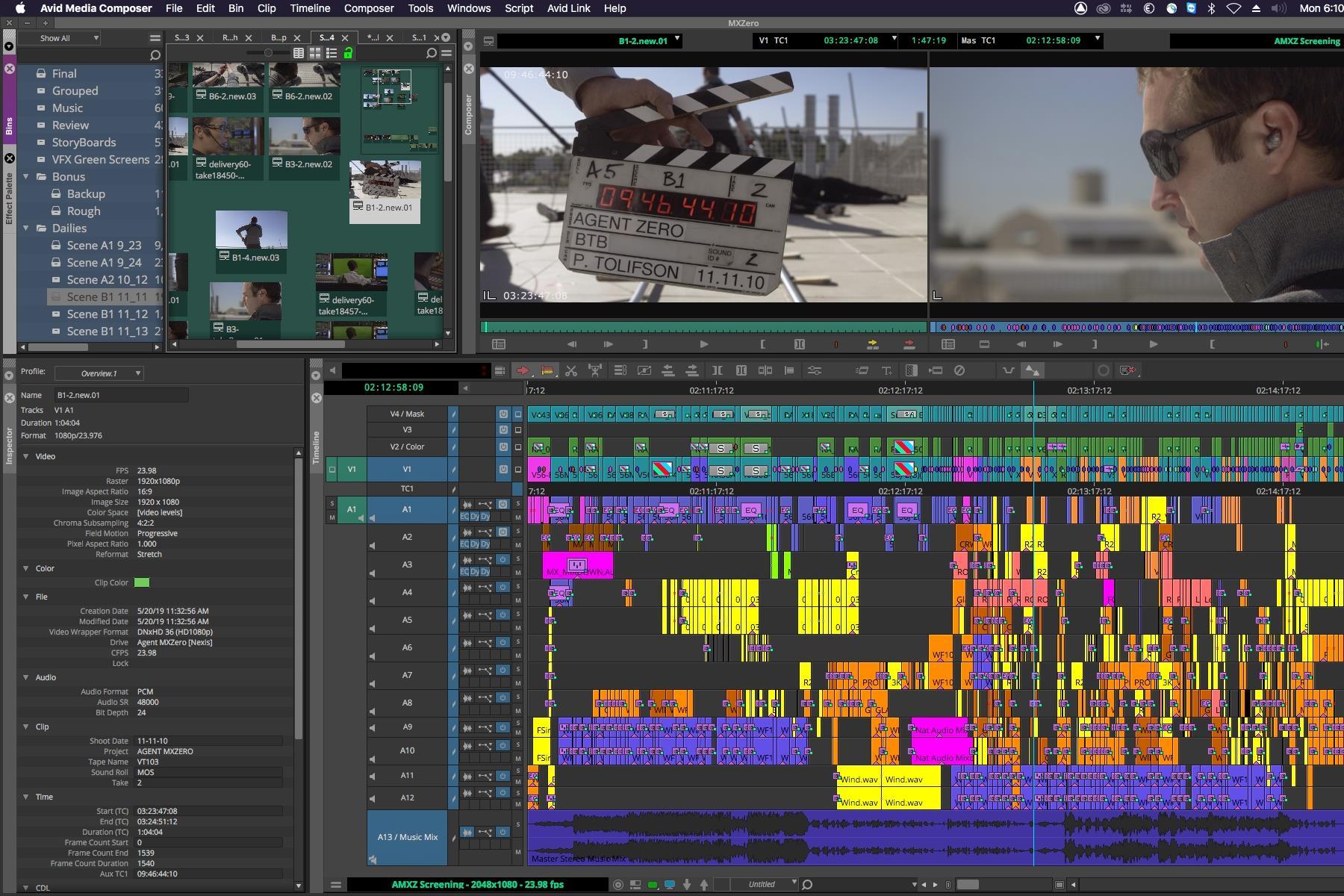
Task: Click the Title tool T icon
Action: (x=886, y=370)
